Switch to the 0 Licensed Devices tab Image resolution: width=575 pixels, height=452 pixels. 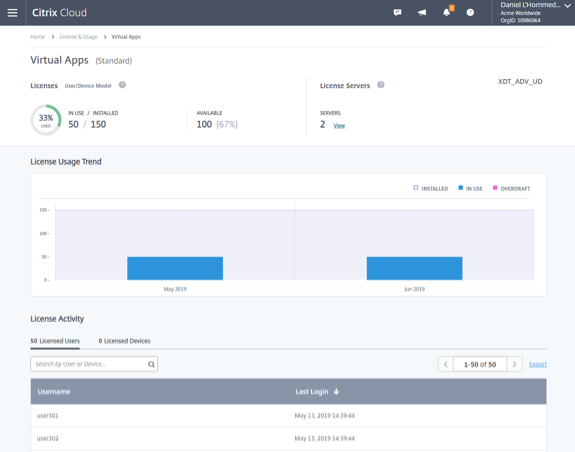[x=124, y=341]
